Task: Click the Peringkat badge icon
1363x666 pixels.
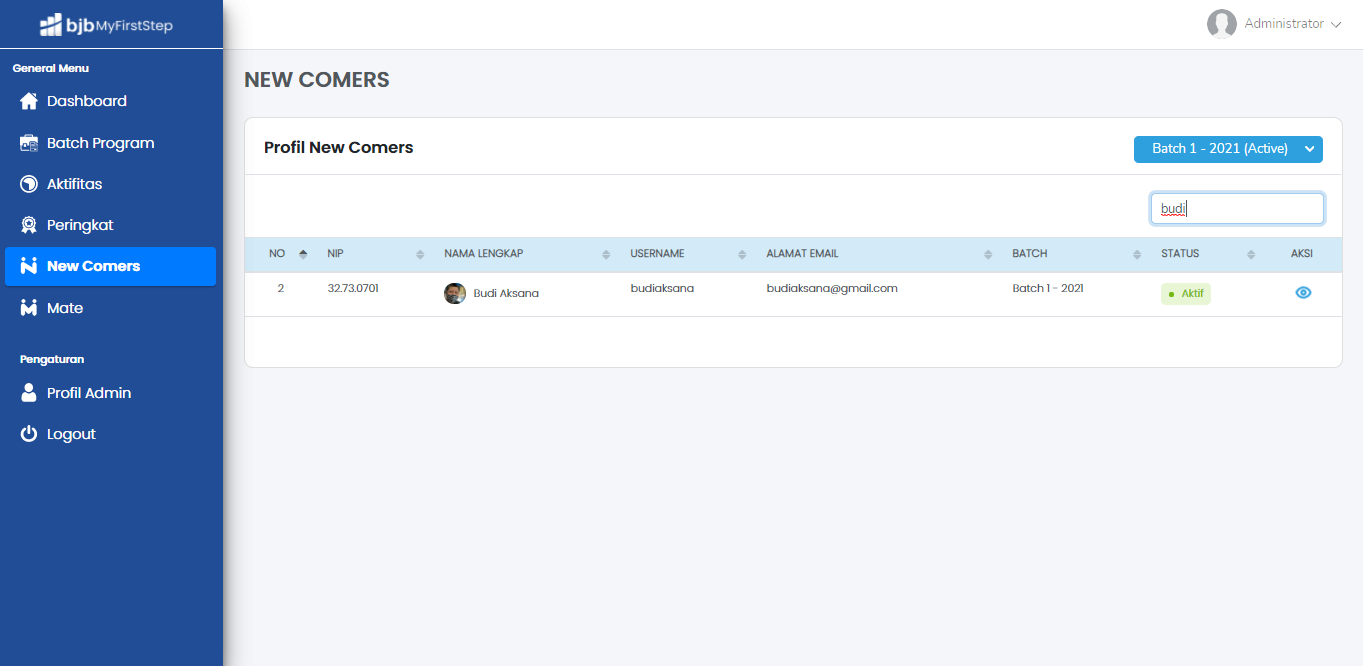Action: (29, 225)
